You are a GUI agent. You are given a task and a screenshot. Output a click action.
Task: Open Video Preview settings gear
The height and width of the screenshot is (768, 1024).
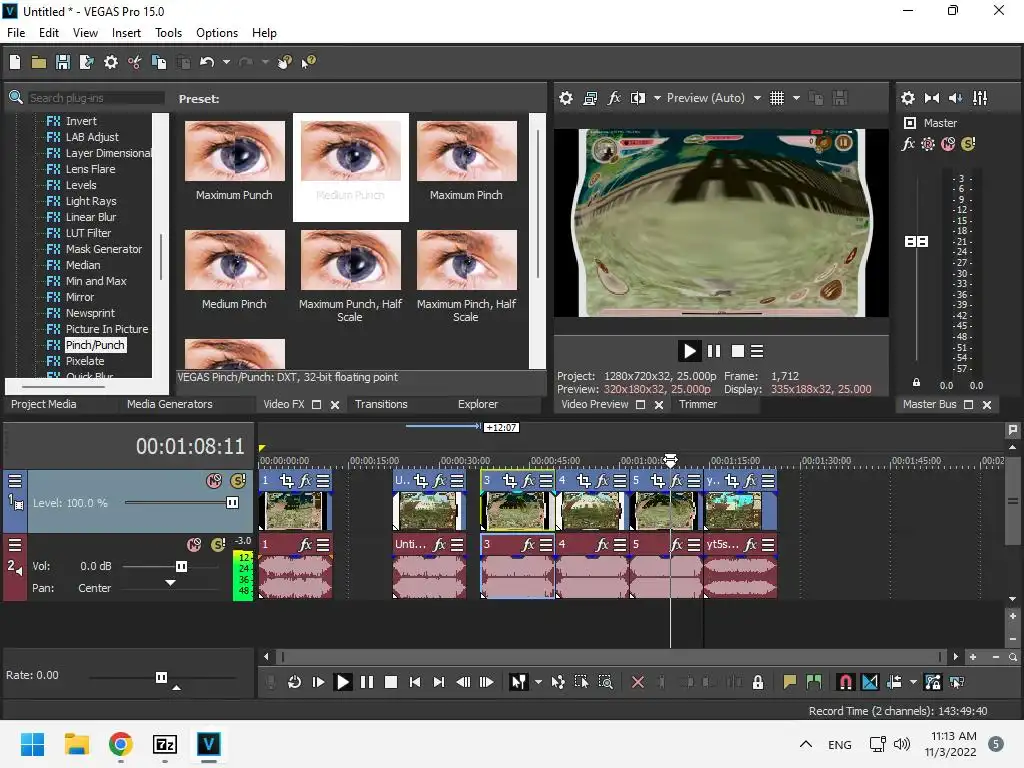(x=566, y=98)
